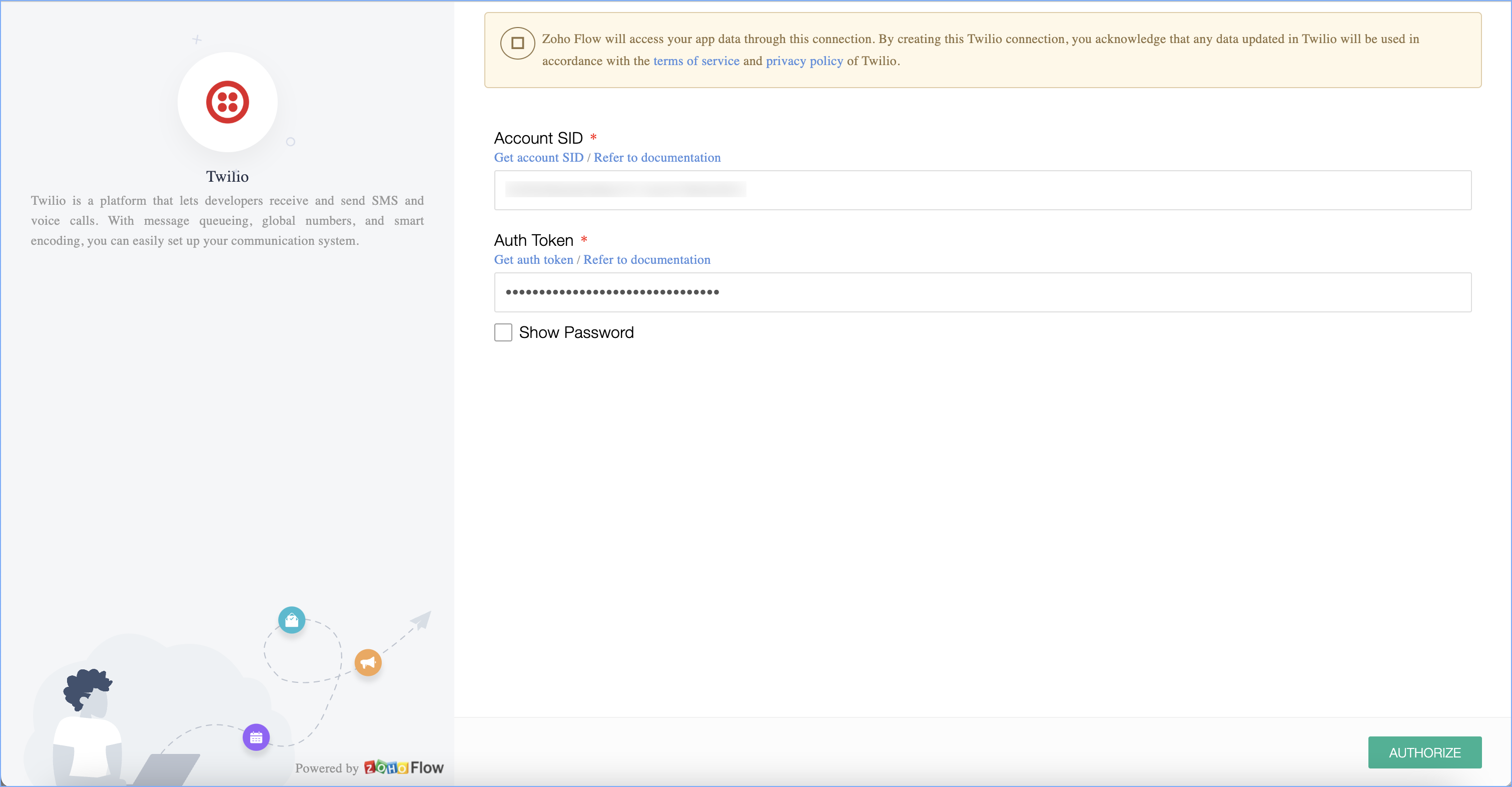Click the Zoho Flow logo
The height and width of the screenshot is (787, 1512).
click(403, 767)
